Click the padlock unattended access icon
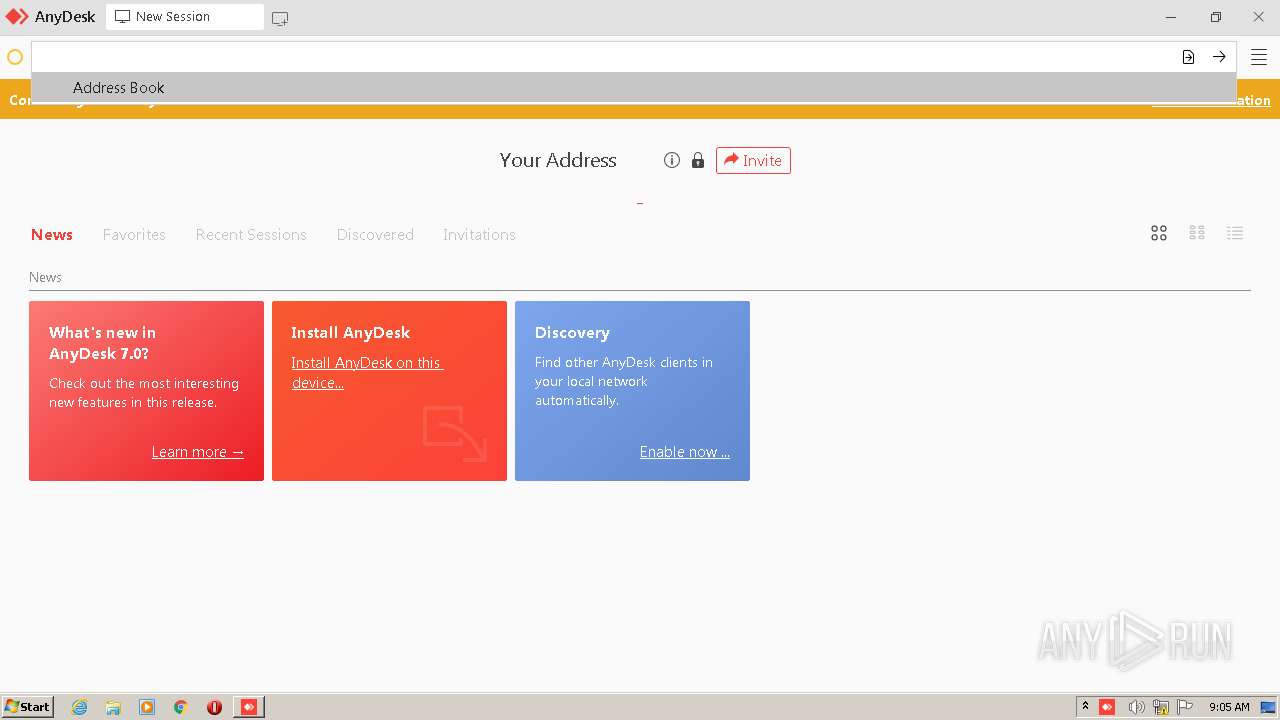The image size is (1280, 720). coord(698,160)
